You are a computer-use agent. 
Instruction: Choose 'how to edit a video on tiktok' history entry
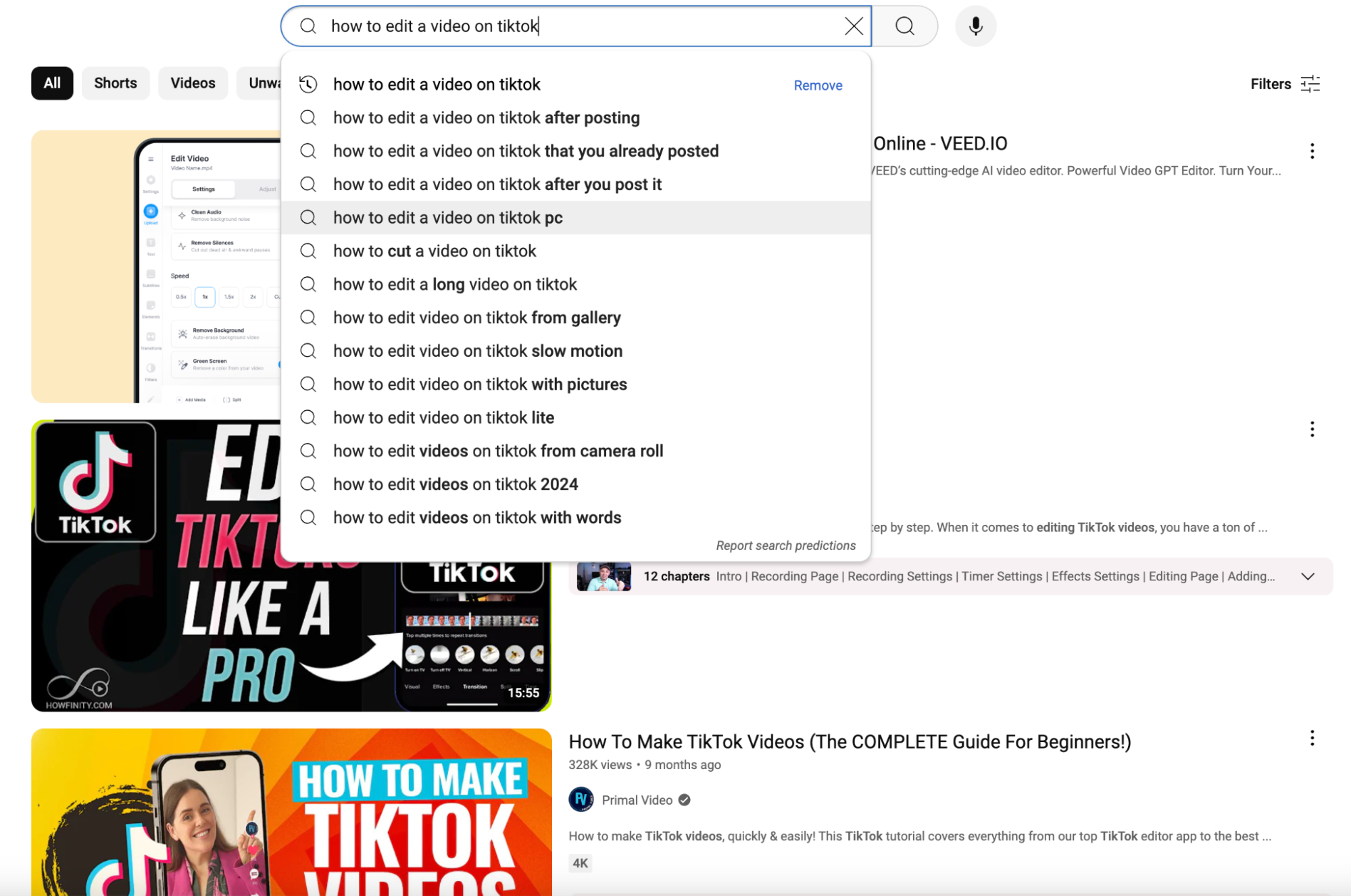click(x=575, y=84)
